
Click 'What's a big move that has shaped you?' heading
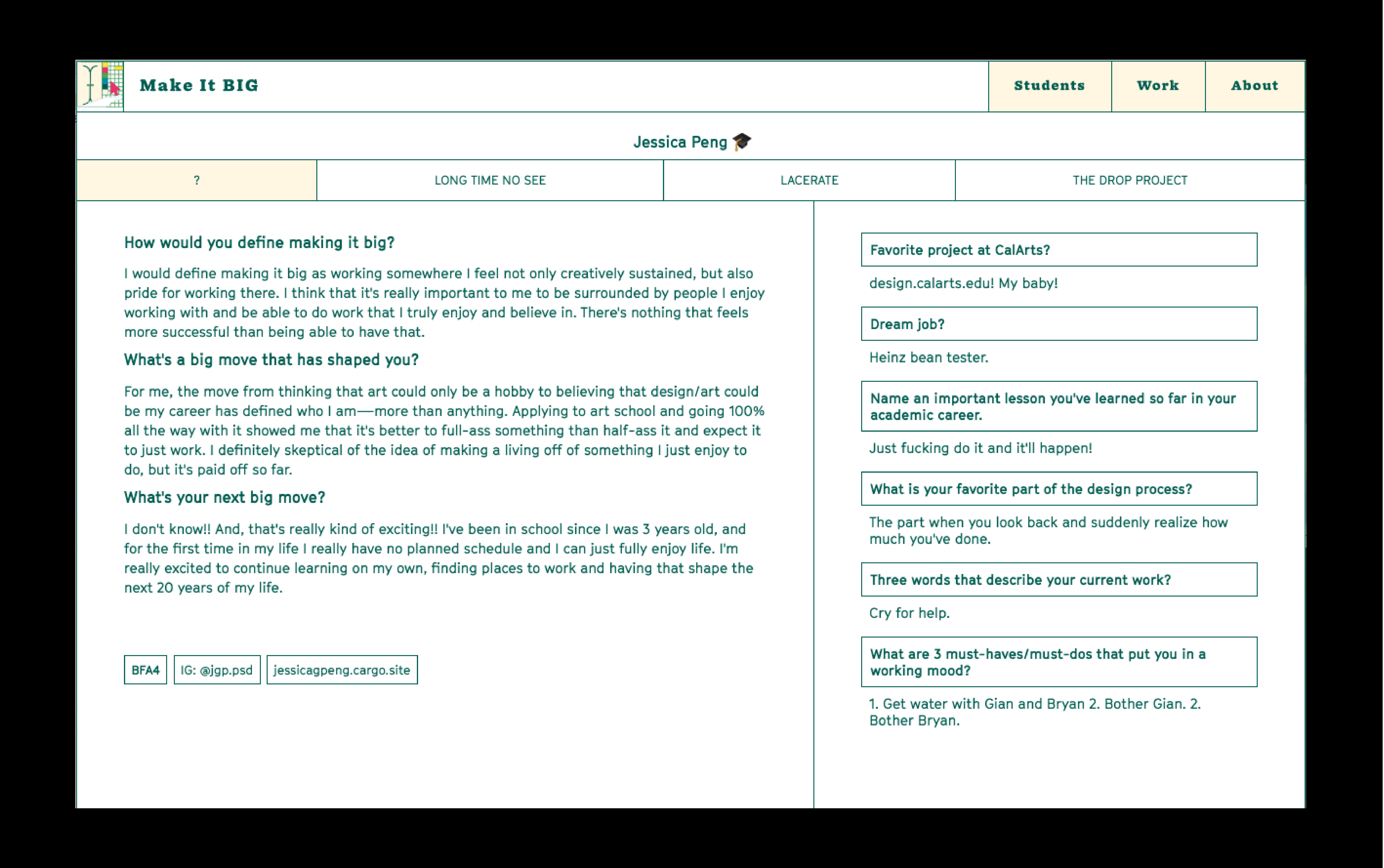coord(271,360)
